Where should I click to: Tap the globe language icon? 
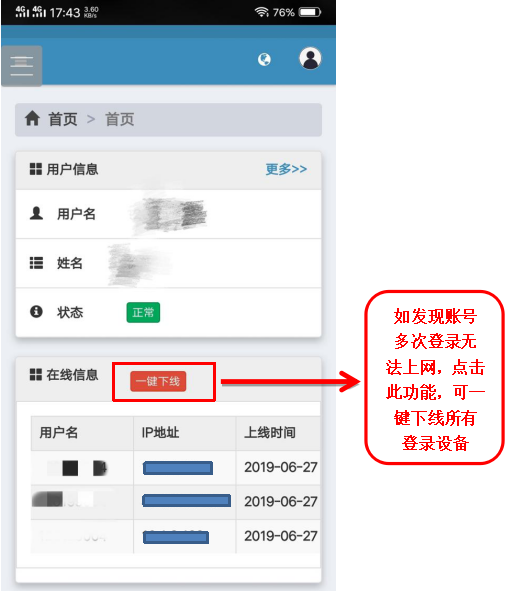click(264, 59)
